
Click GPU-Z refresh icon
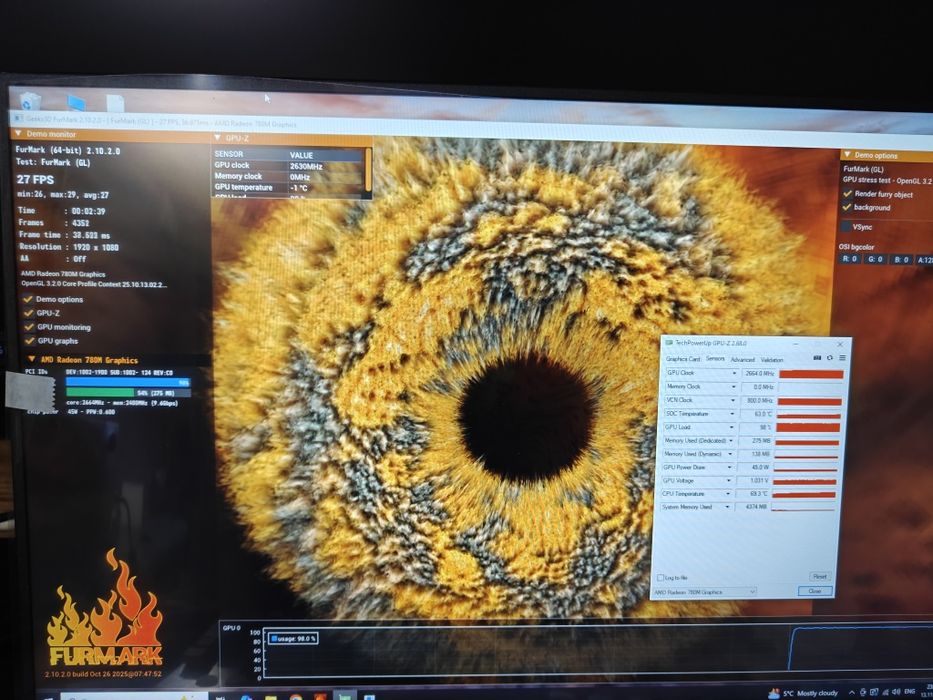[829, 358]
